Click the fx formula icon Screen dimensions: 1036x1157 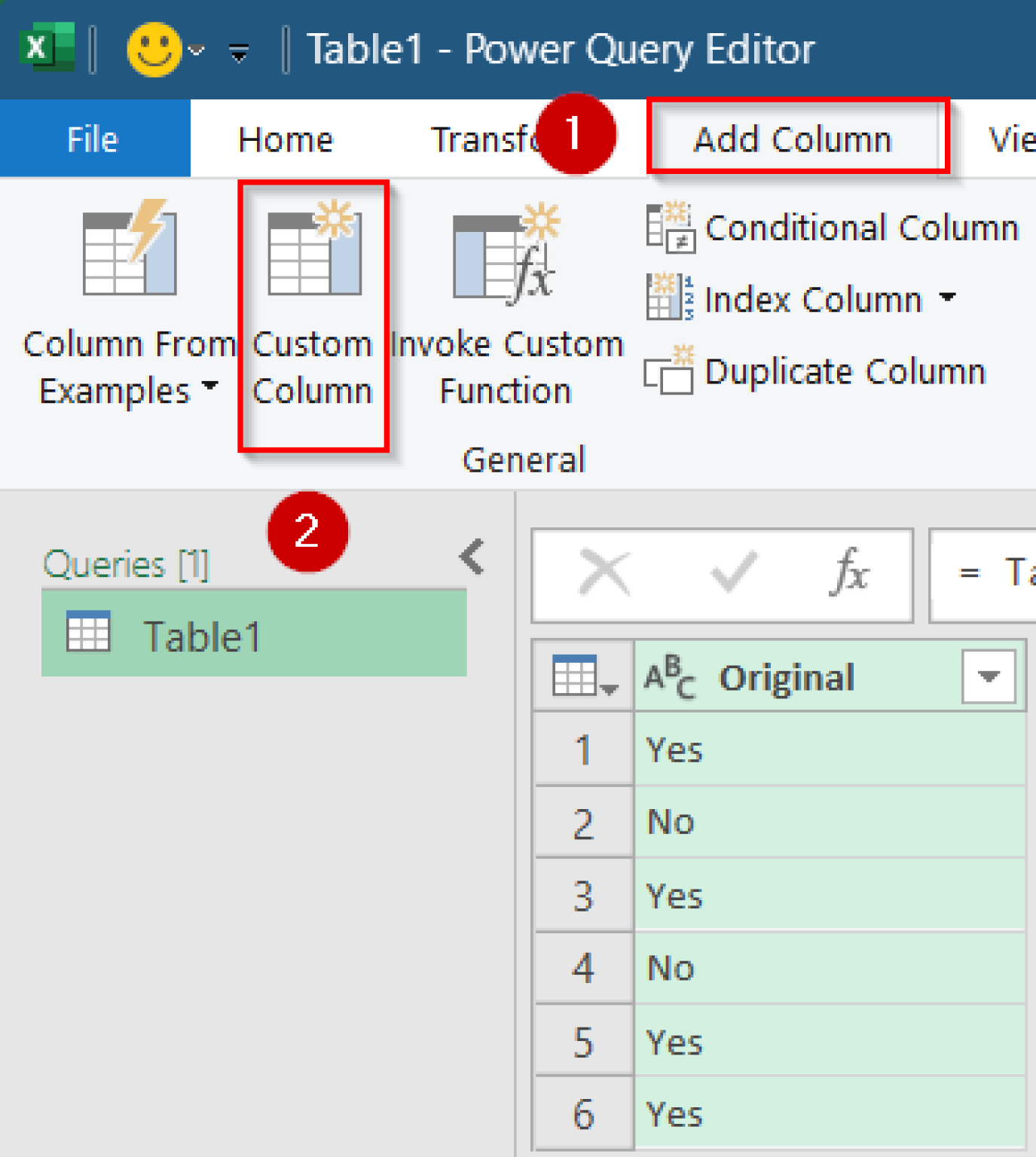point(850,572)
